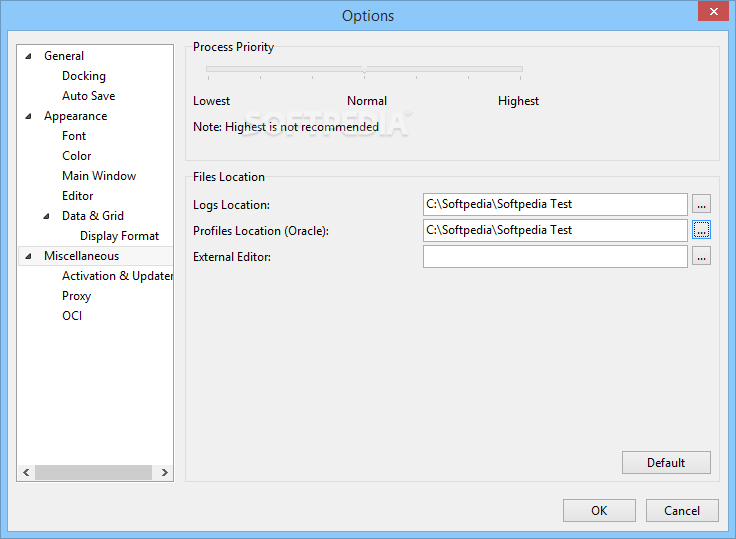Collapse the General tree node

point(29,56)
